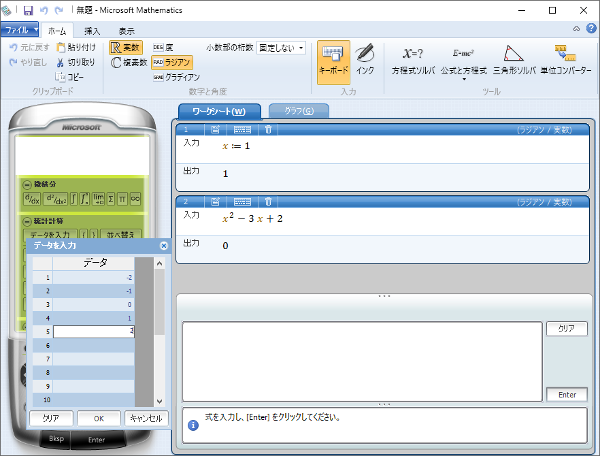
Task: Open 公式と方程式 dropdown
Action: [x=464, y=62]
